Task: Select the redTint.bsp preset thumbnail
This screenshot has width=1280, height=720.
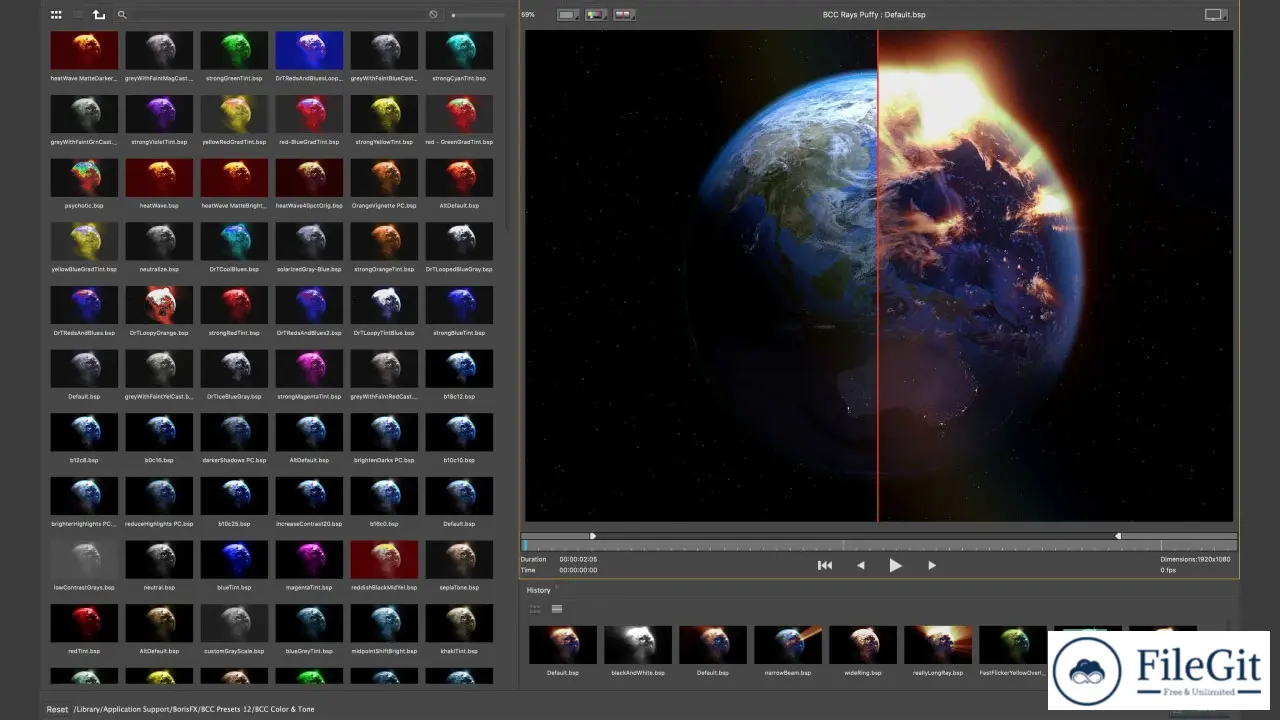Action: [84, 623]
